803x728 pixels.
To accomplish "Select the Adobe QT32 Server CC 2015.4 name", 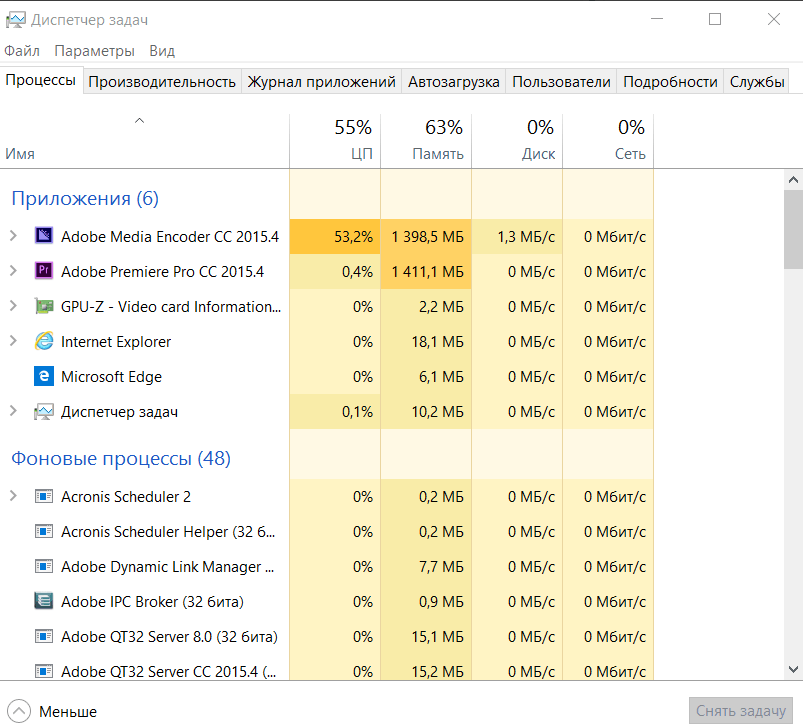I will click(x=168, y=671).
